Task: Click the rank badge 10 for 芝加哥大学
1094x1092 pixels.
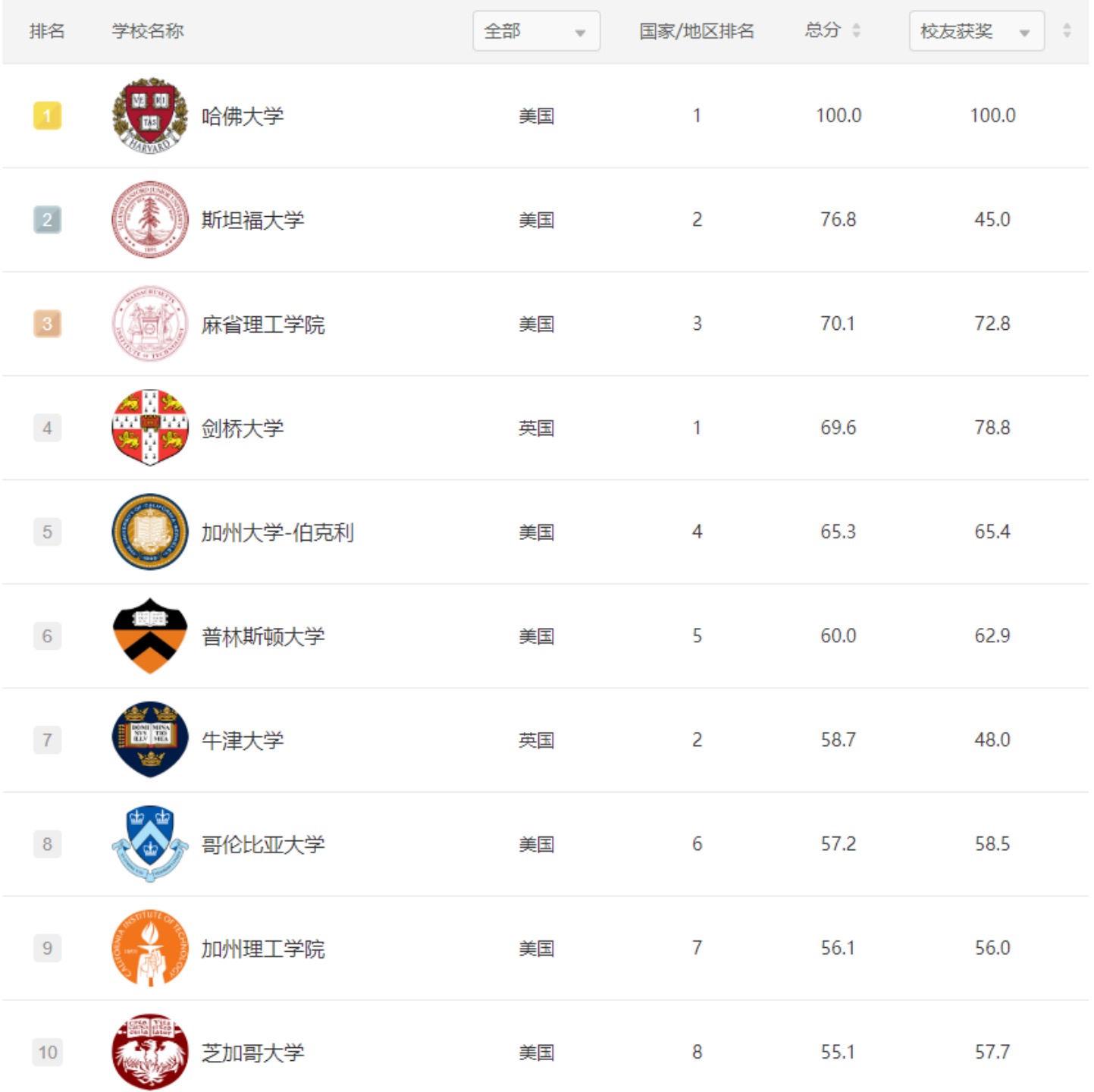Action: click(x=47, y=1052)
